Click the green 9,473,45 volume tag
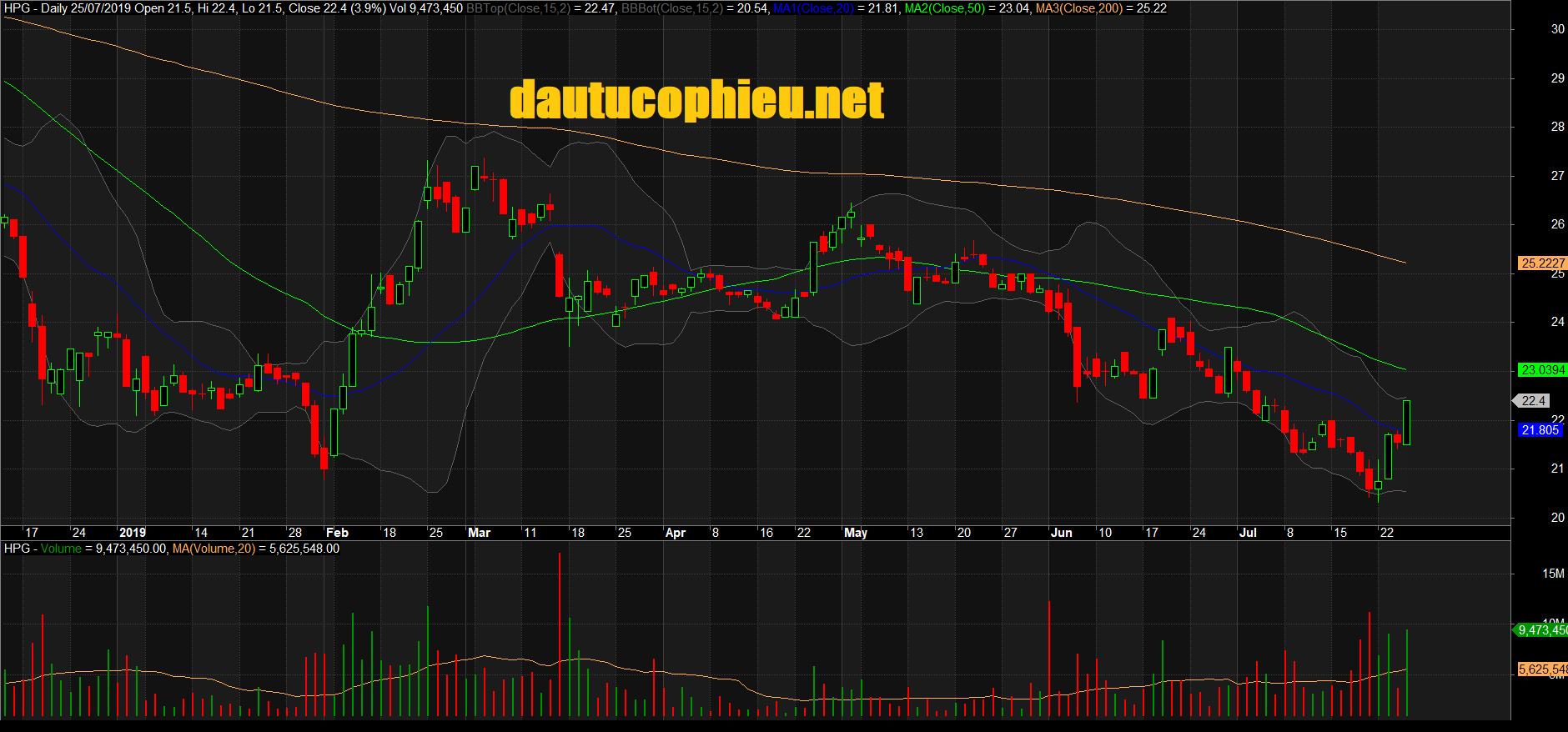 pyautogui.click(x=1540, y=630)
